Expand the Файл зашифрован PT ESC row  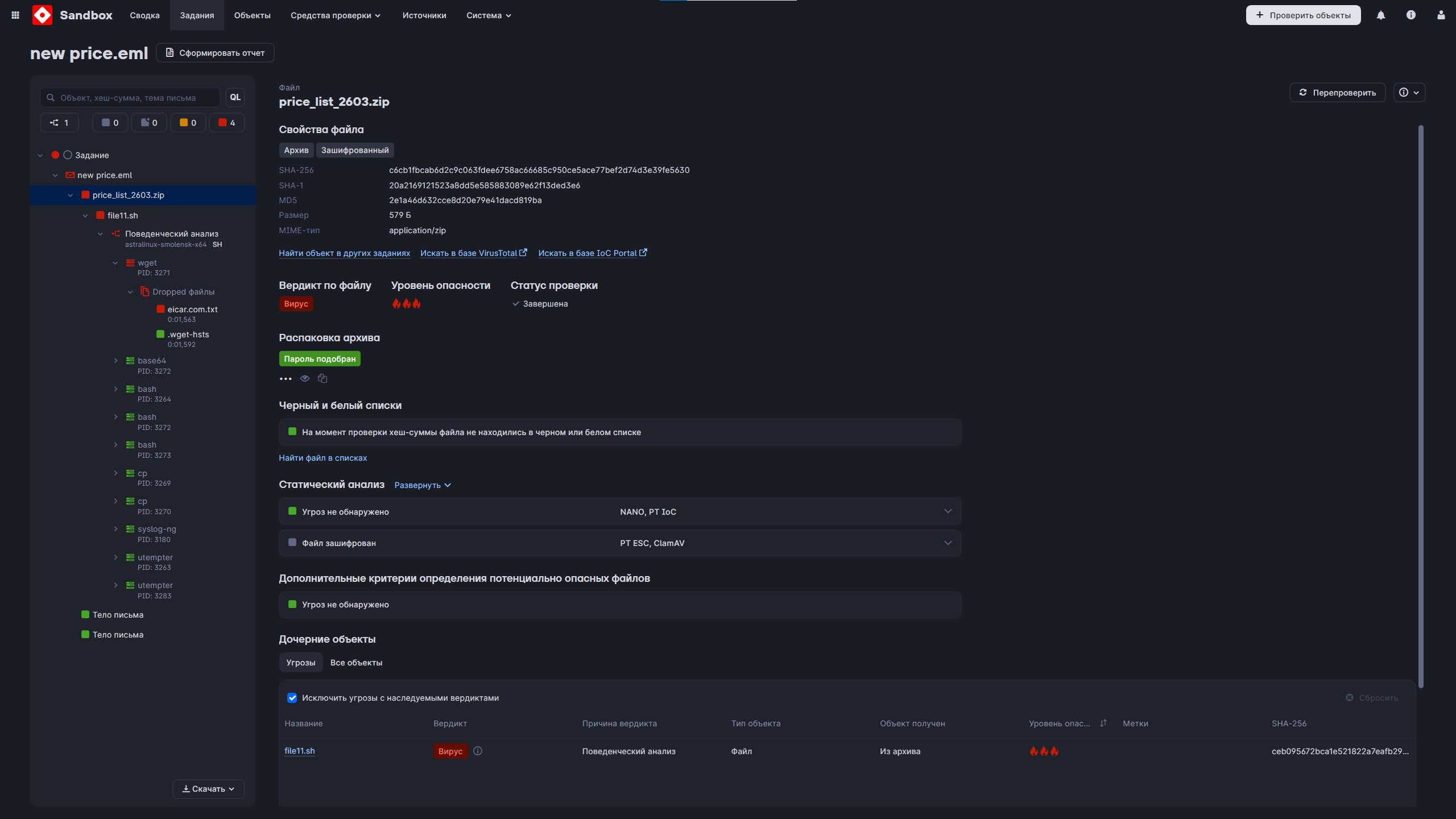(620, 543)
